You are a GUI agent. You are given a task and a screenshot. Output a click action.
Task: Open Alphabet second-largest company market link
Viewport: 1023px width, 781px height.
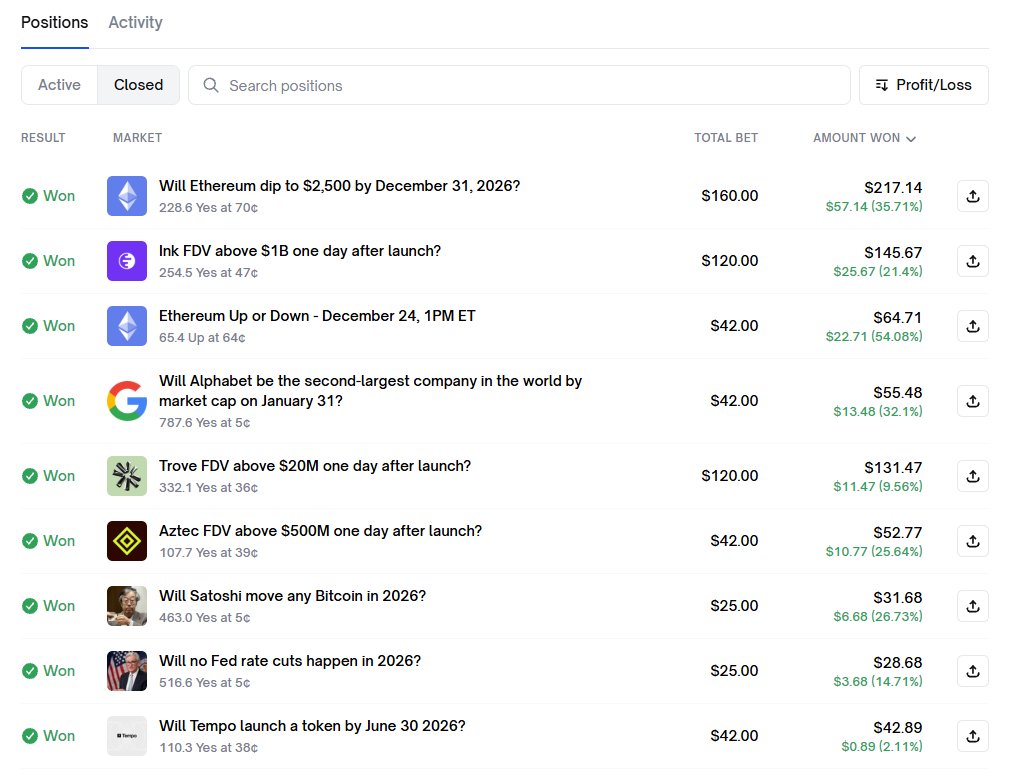(371, 391)
